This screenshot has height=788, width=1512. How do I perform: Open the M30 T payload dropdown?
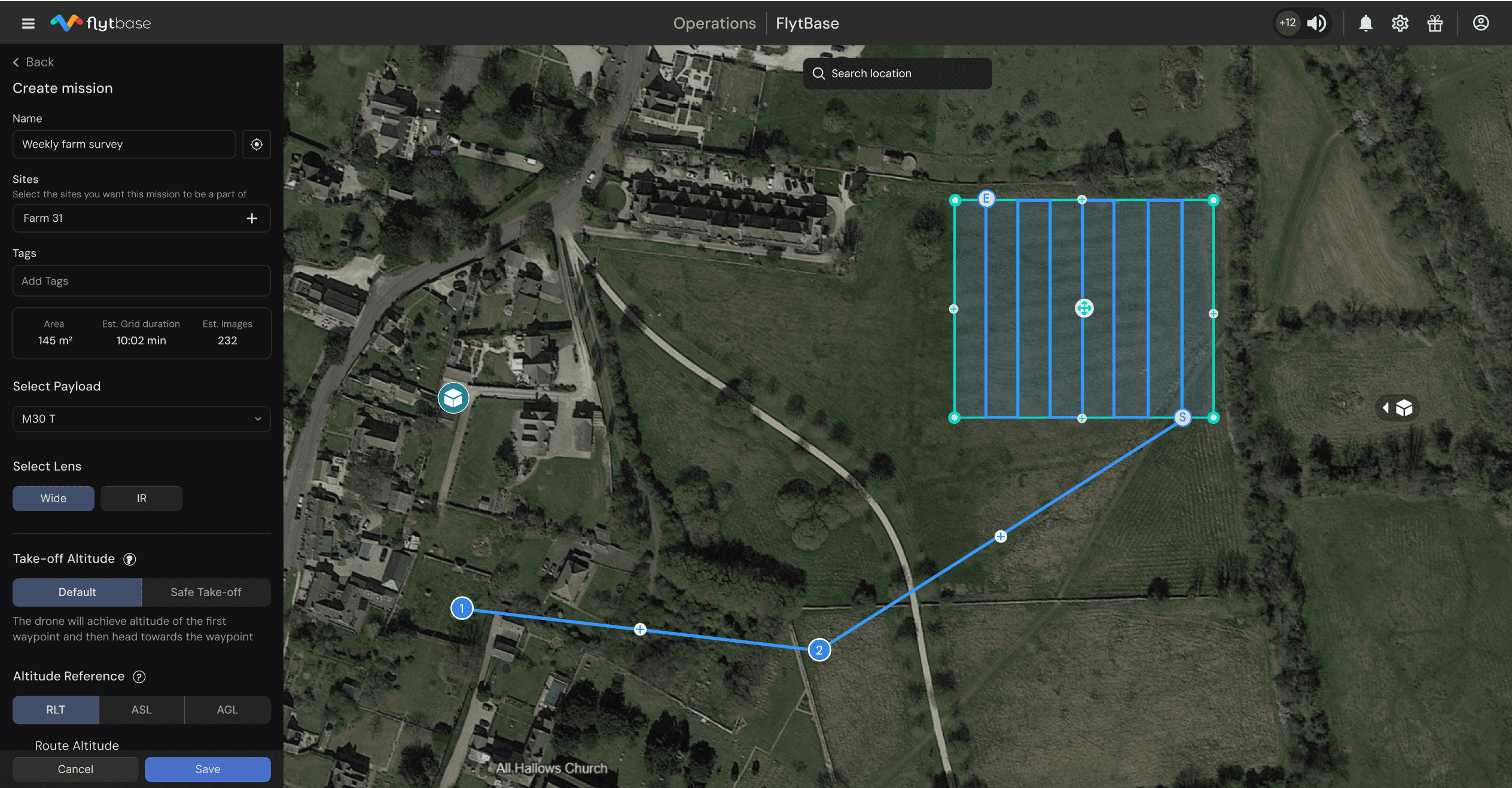[141, 419]
